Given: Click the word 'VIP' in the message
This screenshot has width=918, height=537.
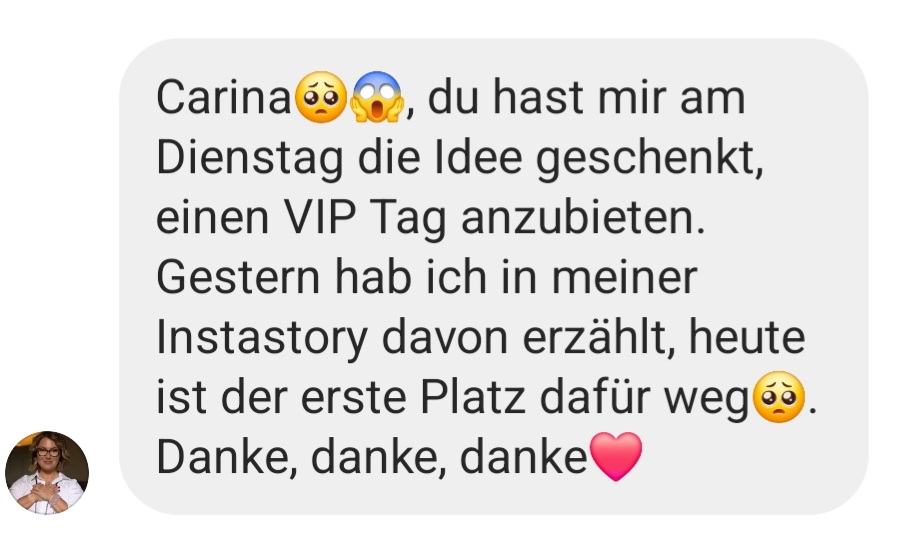Looking at the screenshot, I should 320,218.
